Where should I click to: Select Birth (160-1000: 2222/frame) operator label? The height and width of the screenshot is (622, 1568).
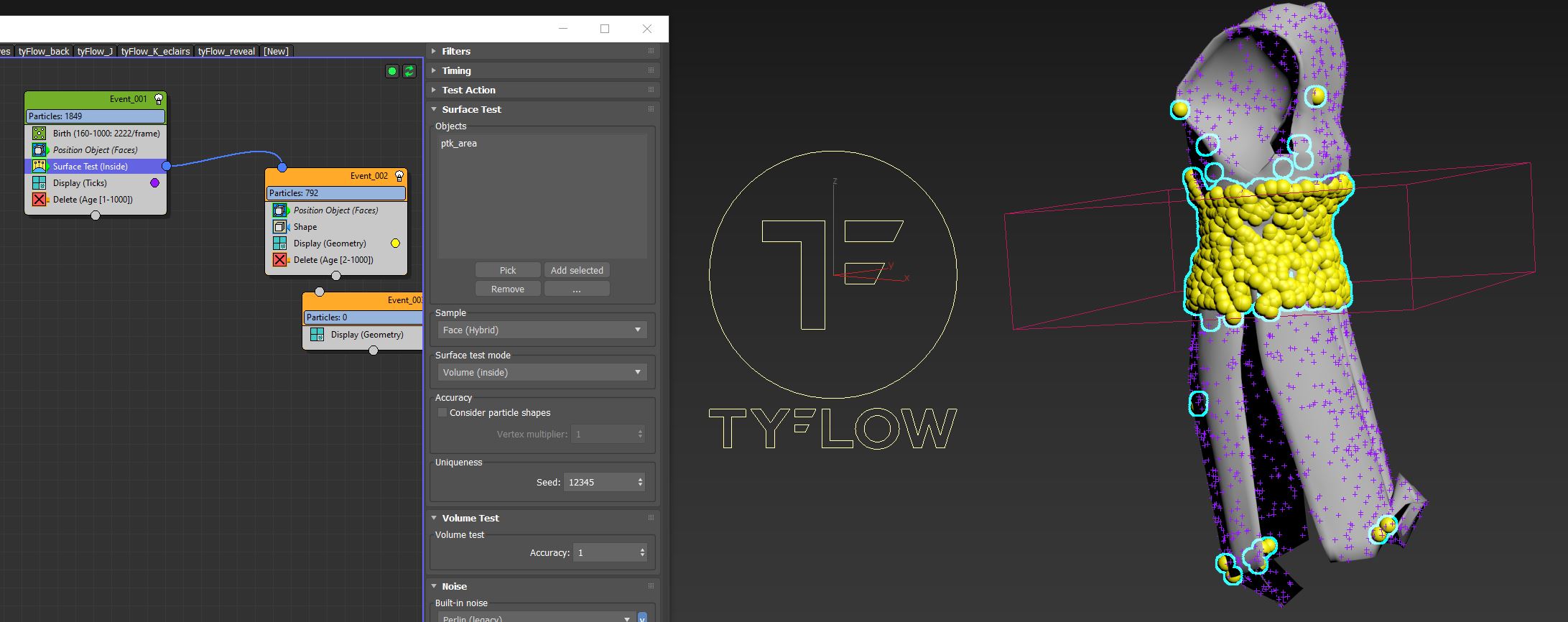click(x=106, y=133)
